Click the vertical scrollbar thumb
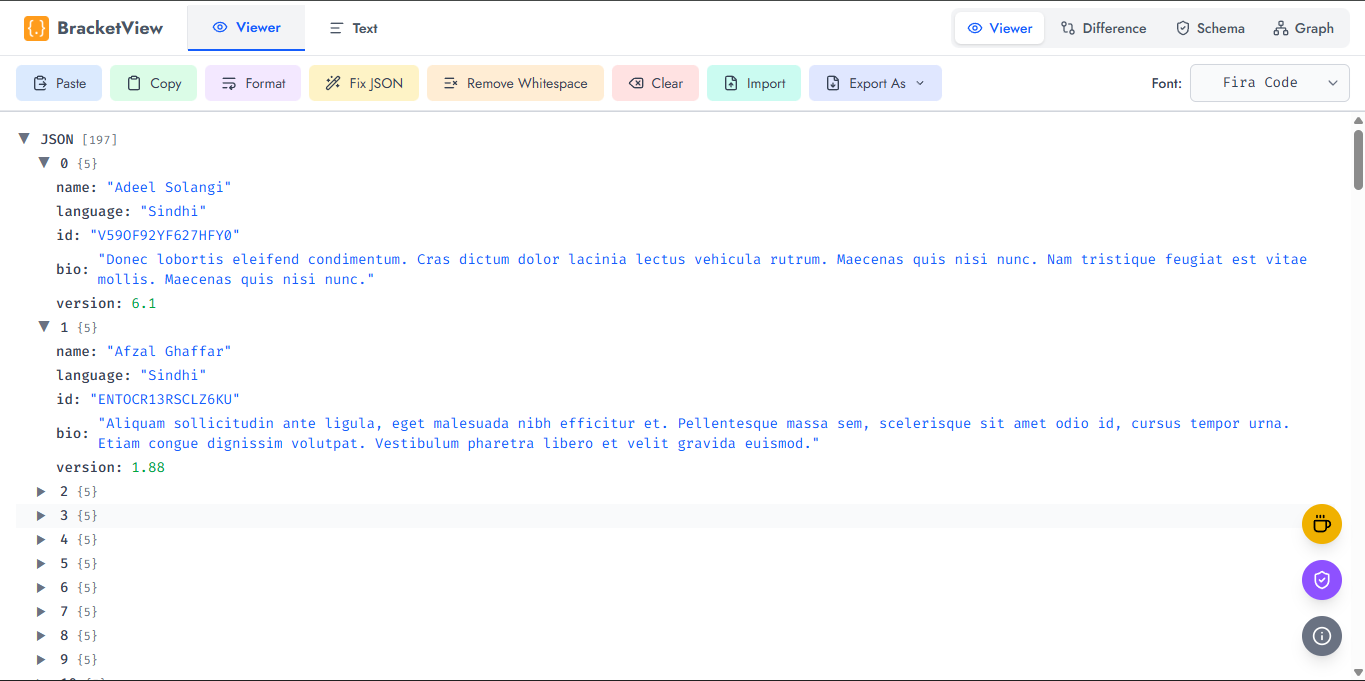The height and width of the screenshot is (681, 1365). (x=1358, y=159)
